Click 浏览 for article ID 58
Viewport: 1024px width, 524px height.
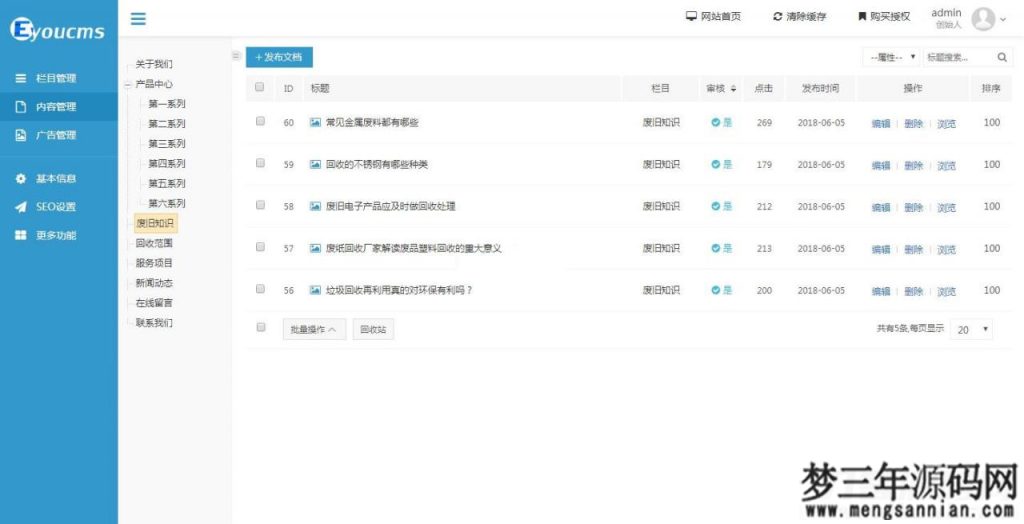[946, 208]
